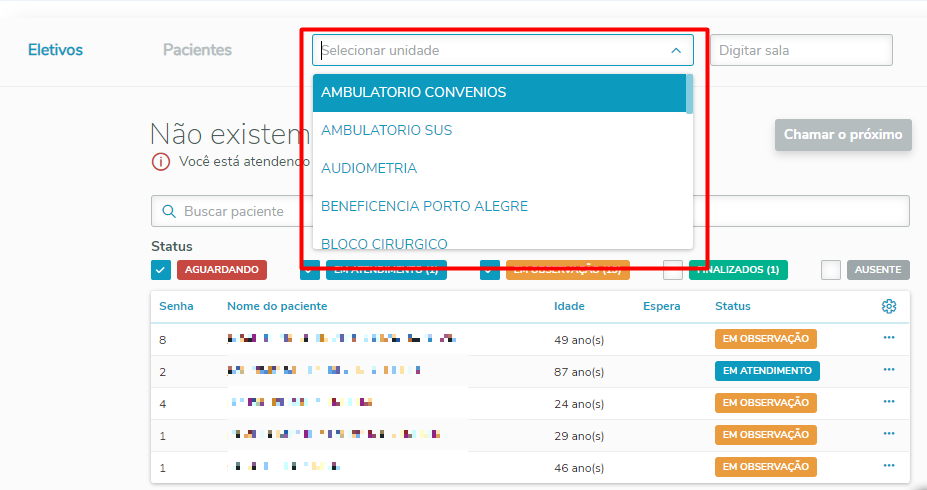The image size is (927, 490).
Task: Open options menu for 87 ano(s) row
Action: pyautogui.click(x=889, y=369)
